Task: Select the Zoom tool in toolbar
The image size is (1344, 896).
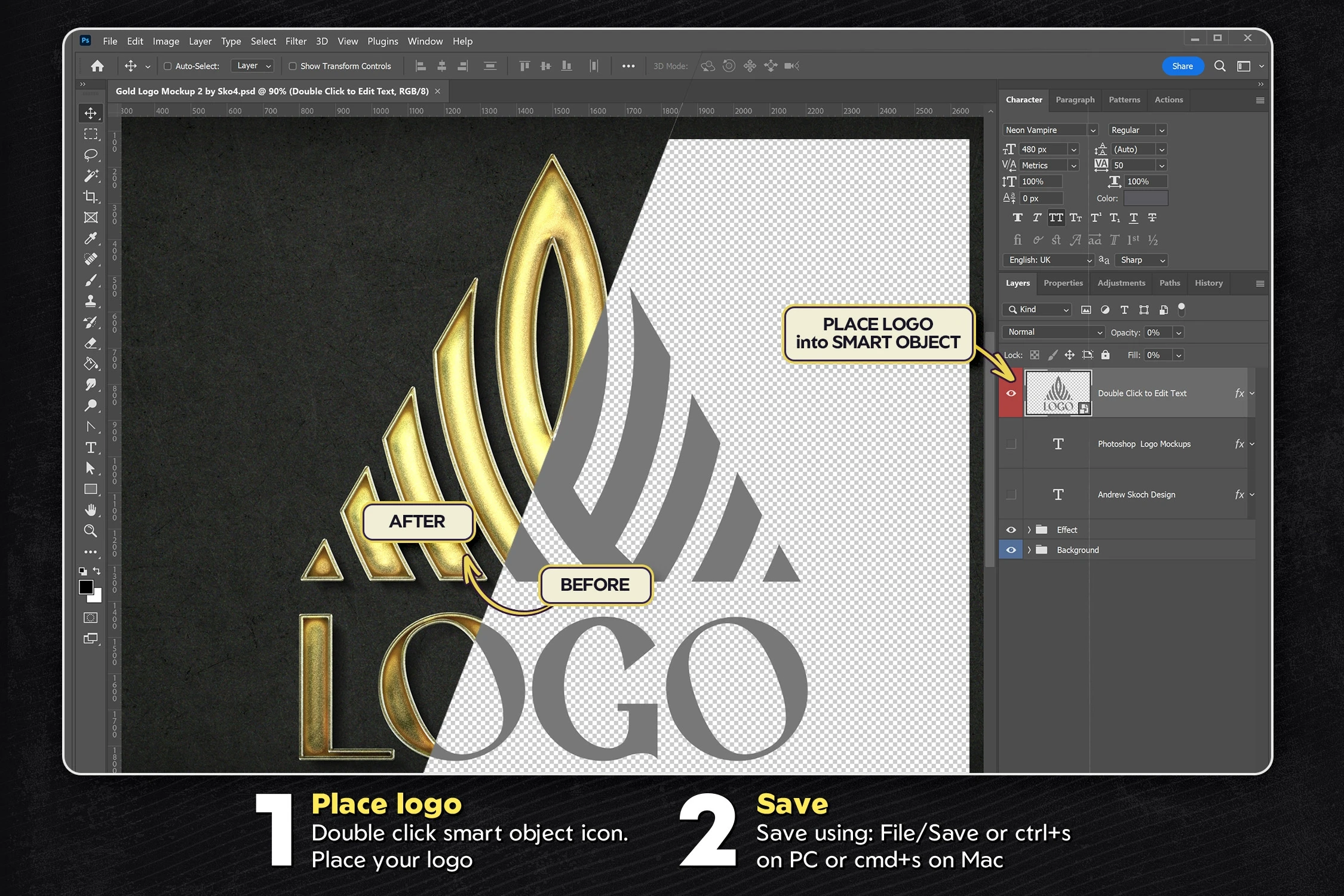Action: (91, 531)
